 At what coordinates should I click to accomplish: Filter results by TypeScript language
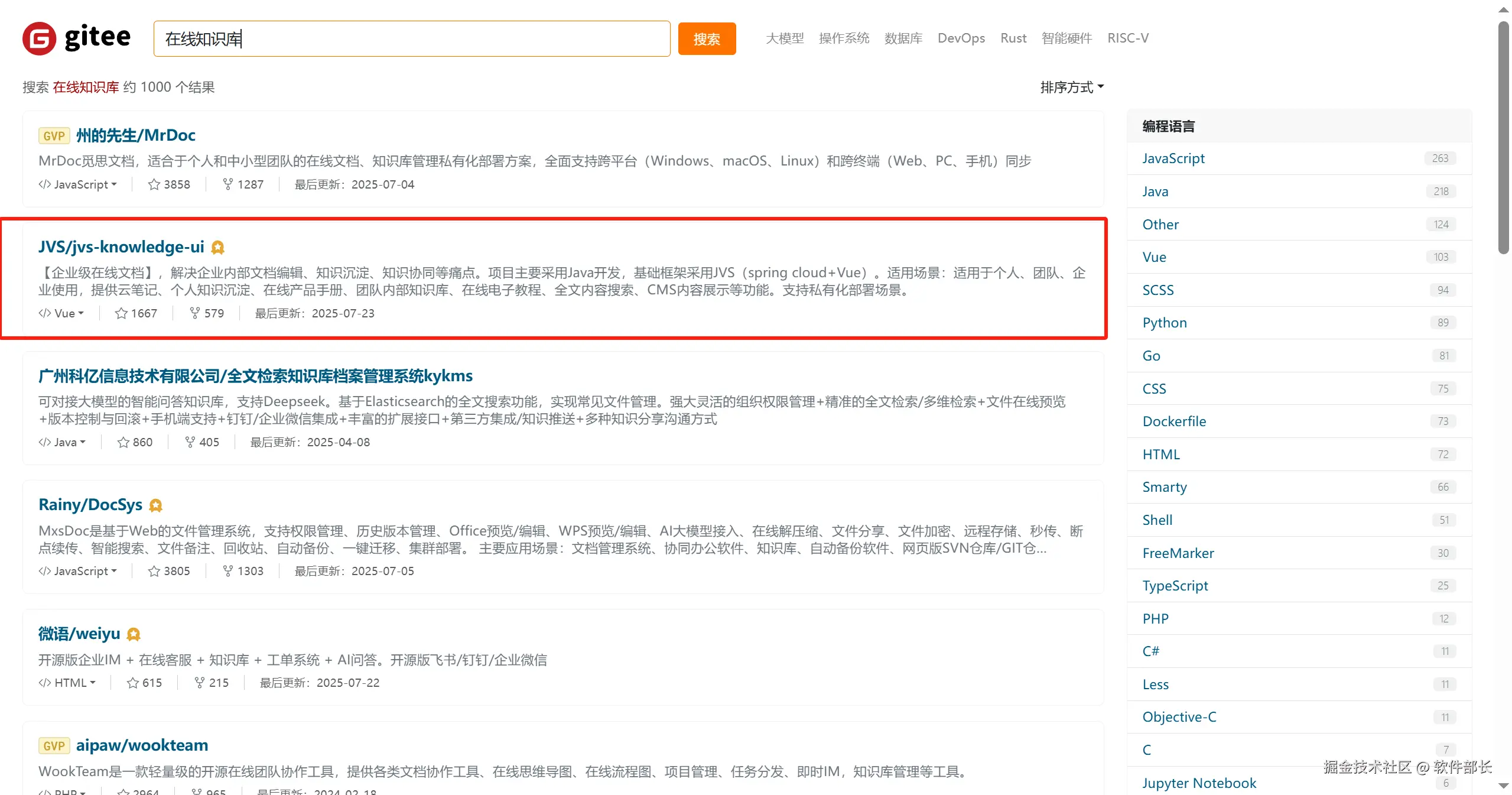[1175, 586]
